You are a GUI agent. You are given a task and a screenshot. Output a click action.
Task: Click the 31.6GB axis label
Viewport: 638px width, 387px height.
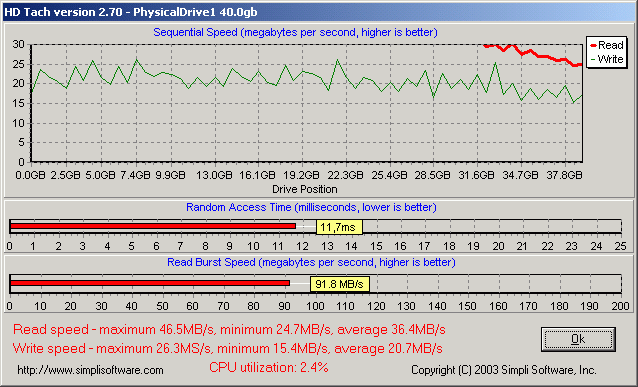coord(476,175)
